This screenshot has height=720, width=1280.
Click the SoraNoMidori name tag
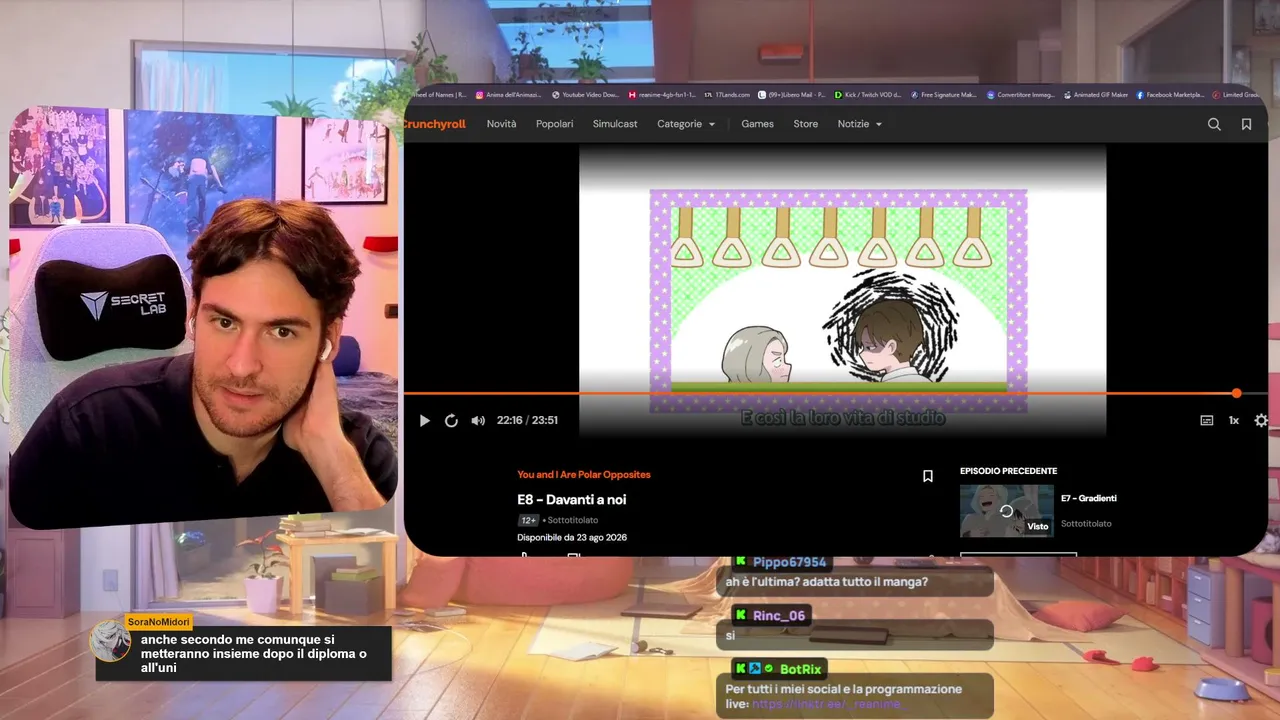[x=158, y=622]
